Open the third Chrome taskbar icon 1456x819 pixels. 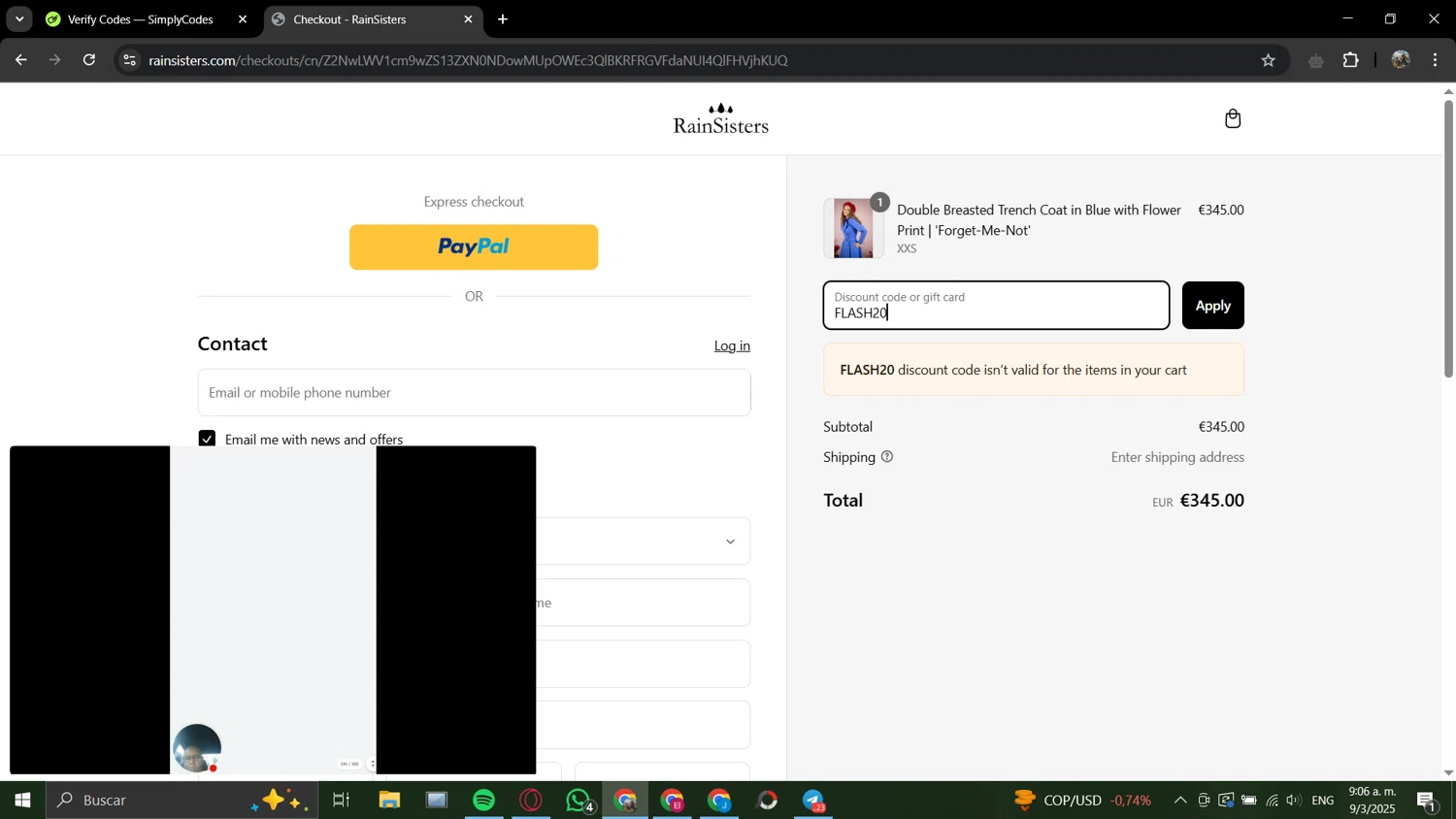[x=720, y=801]
